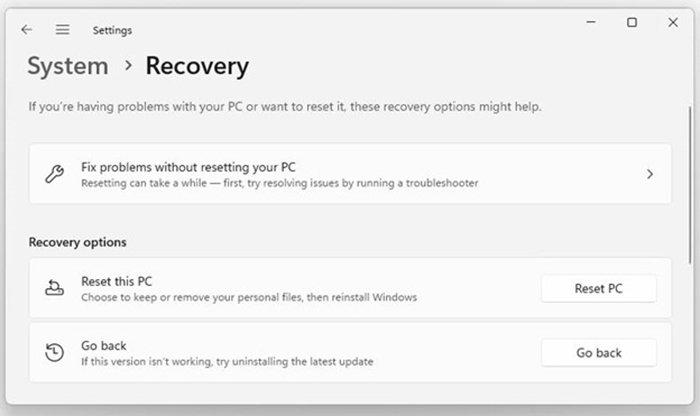Click the wrench troubleshooter icon
This screenshot has height=416, width=700.
(x=55, y=174)
